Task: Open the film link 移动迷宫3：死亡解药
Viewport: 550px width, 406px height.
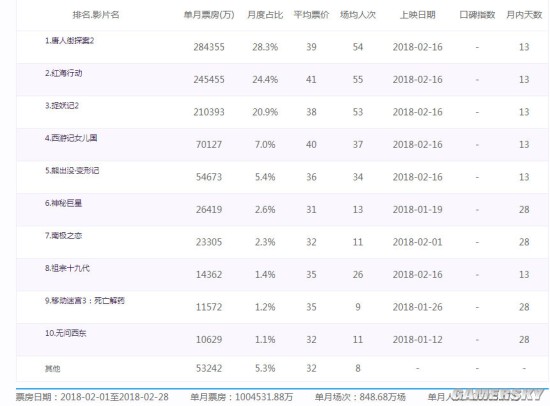Action: (88, 300)
